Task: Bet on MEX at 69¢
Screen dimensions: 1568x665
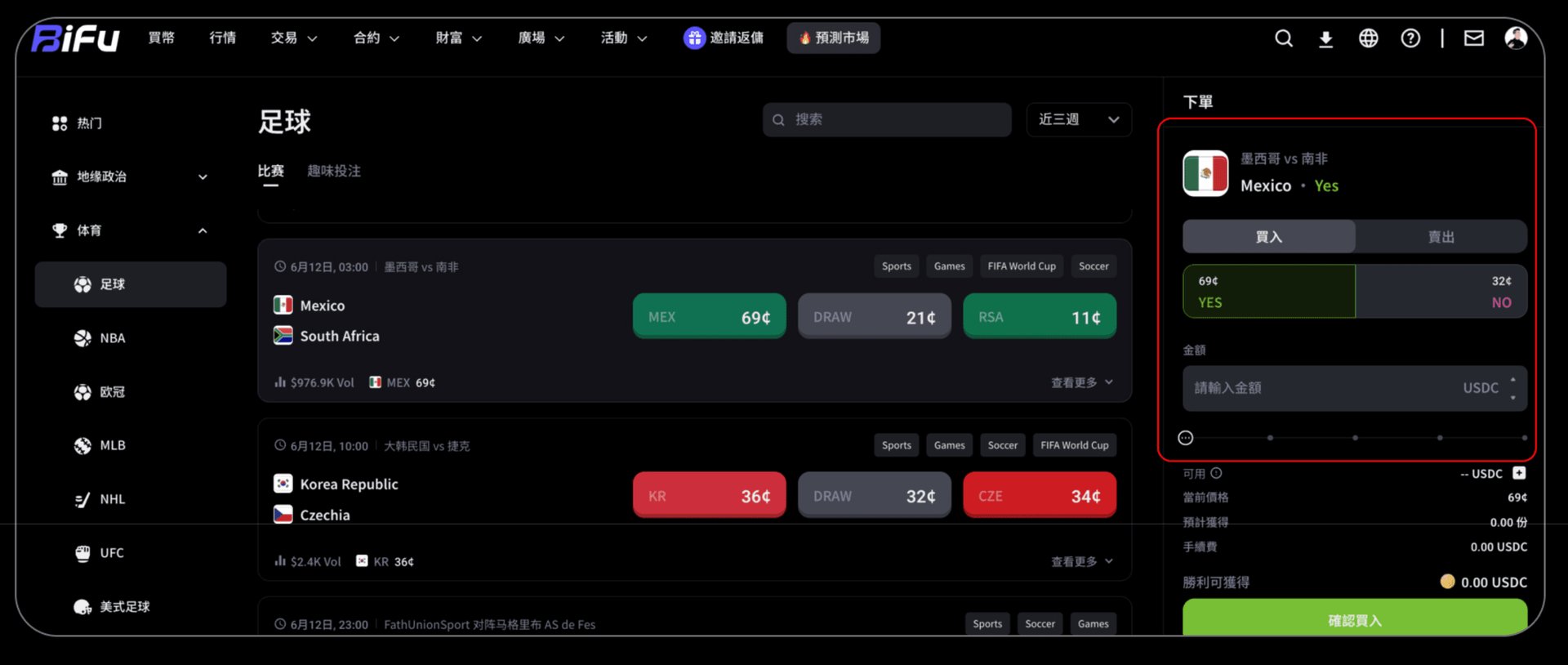Action: [x=710, y=316]
